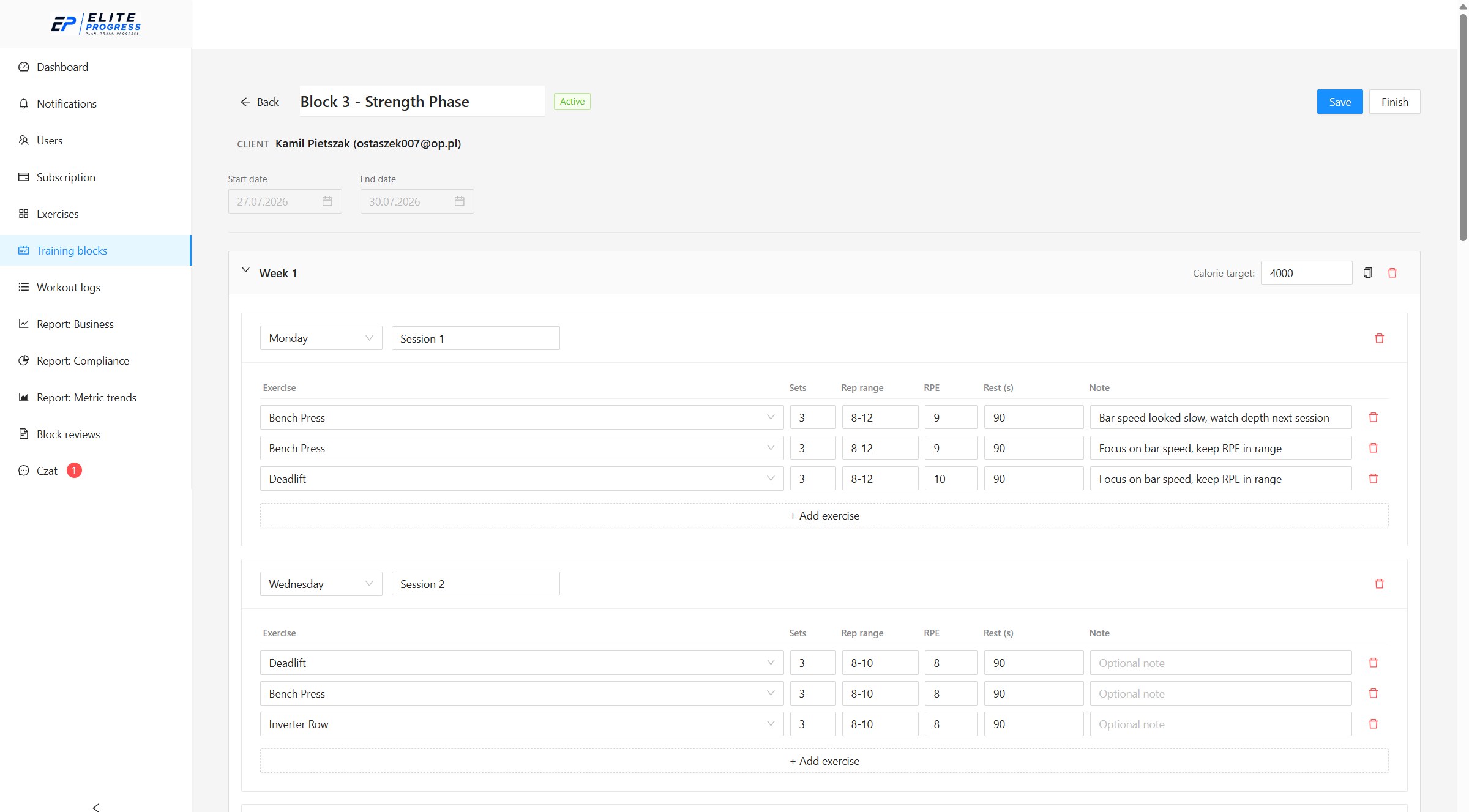Open Inverter Row exercise dropdown

[521, 724]
